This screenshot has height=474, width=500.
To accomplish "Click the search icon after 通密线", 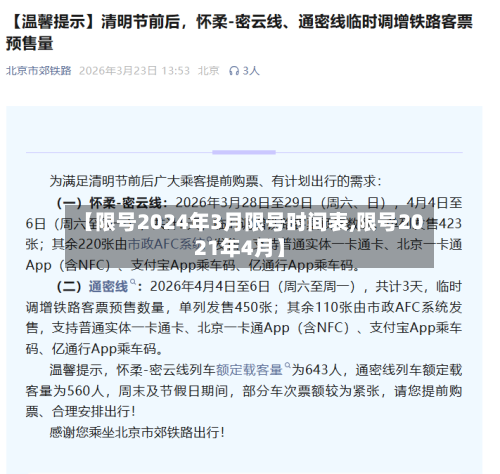I will tap(133, 282).
